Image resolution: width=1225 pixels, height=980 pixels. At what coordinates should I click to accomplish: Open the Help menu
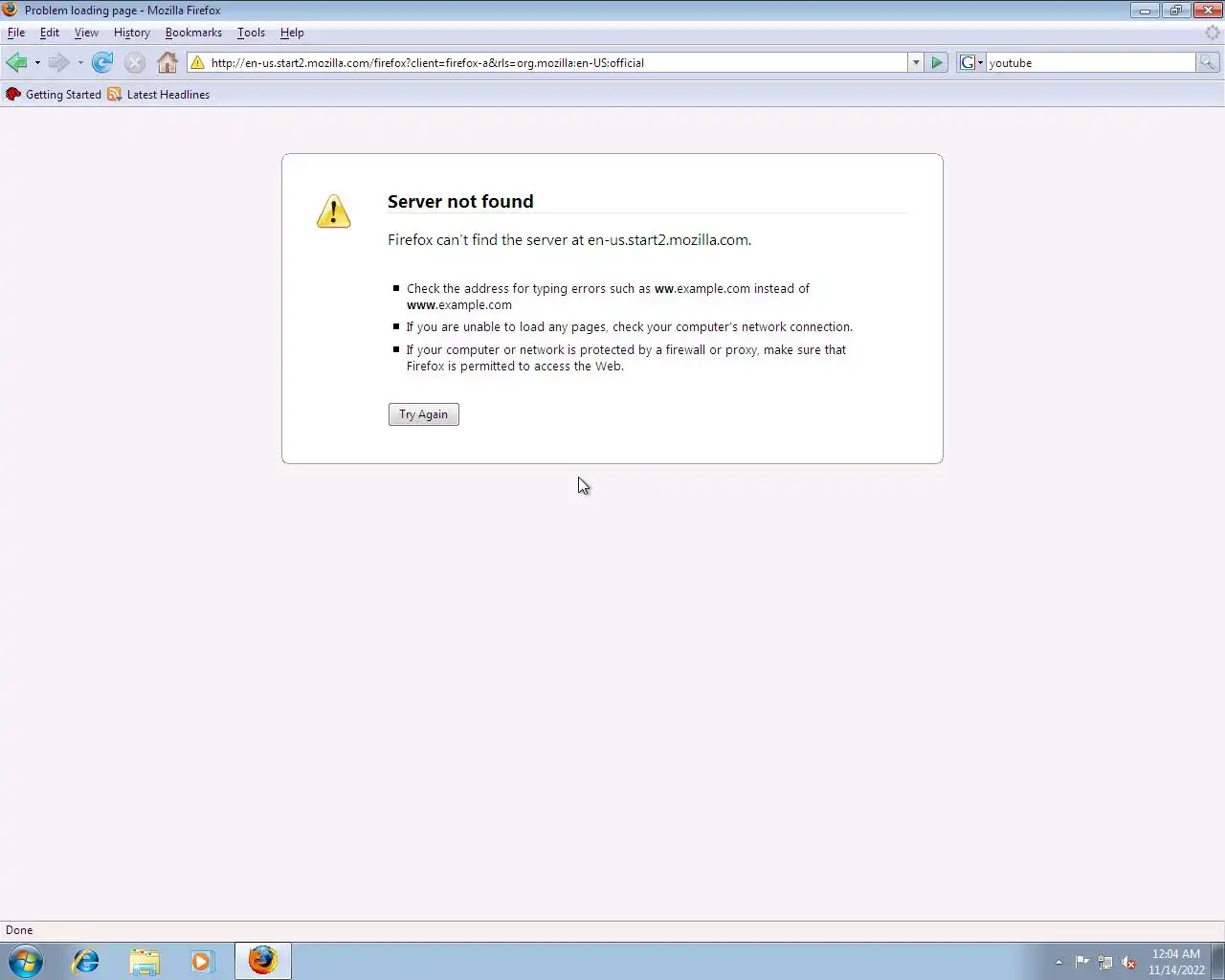click(292, 33)
